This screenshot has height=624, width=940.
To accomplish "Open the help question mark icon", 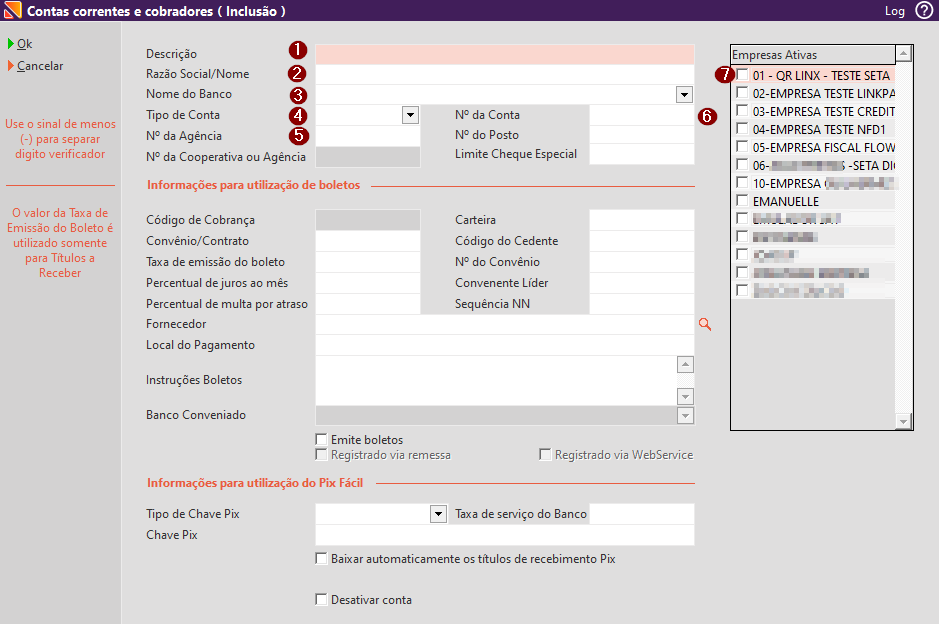I will pyautogui.click(x=924, y=10).
